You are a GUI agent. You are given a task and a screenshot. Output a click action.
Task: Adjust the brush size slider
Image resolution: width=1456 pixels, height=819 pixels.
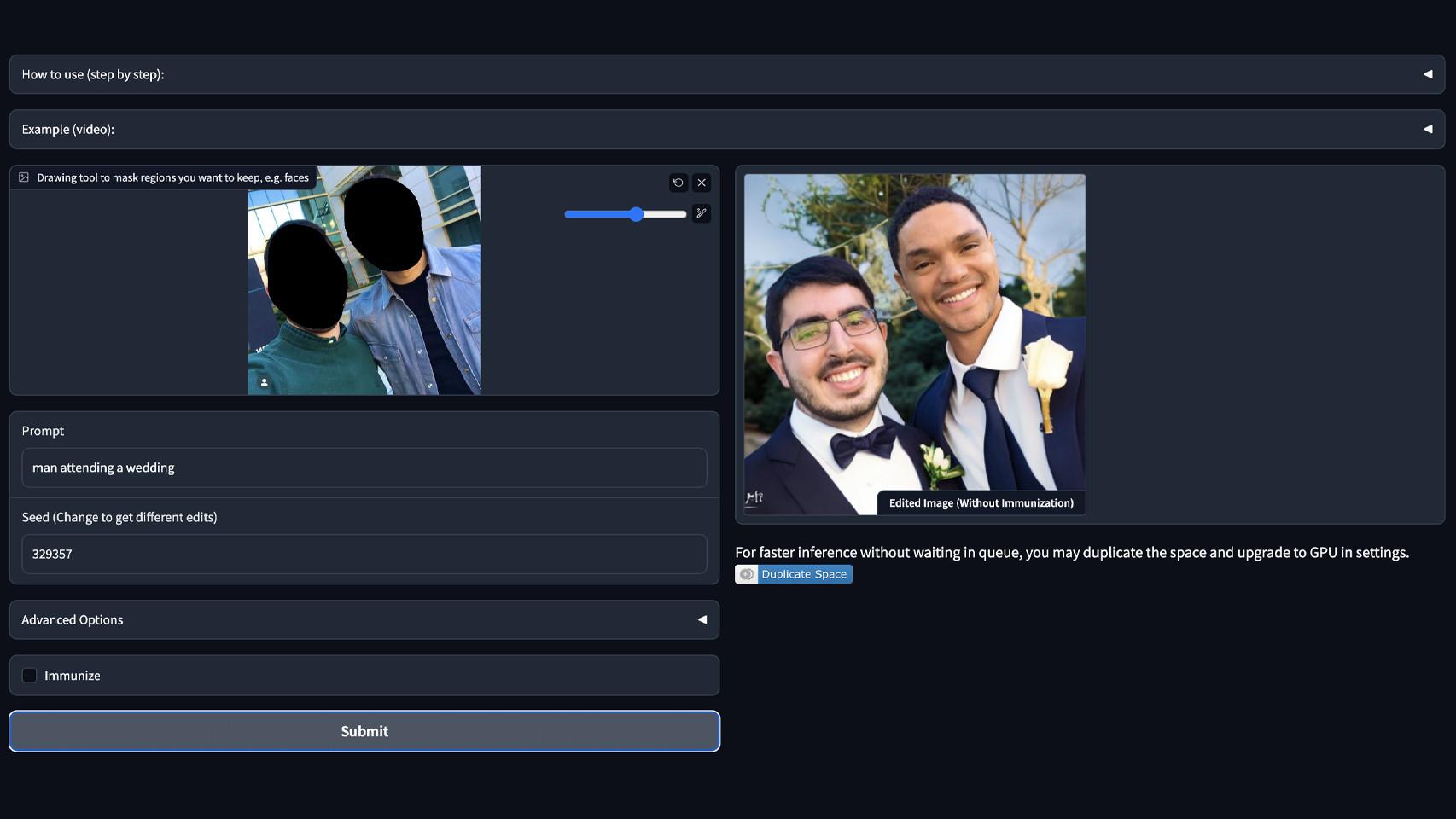[x=636, y=214]
